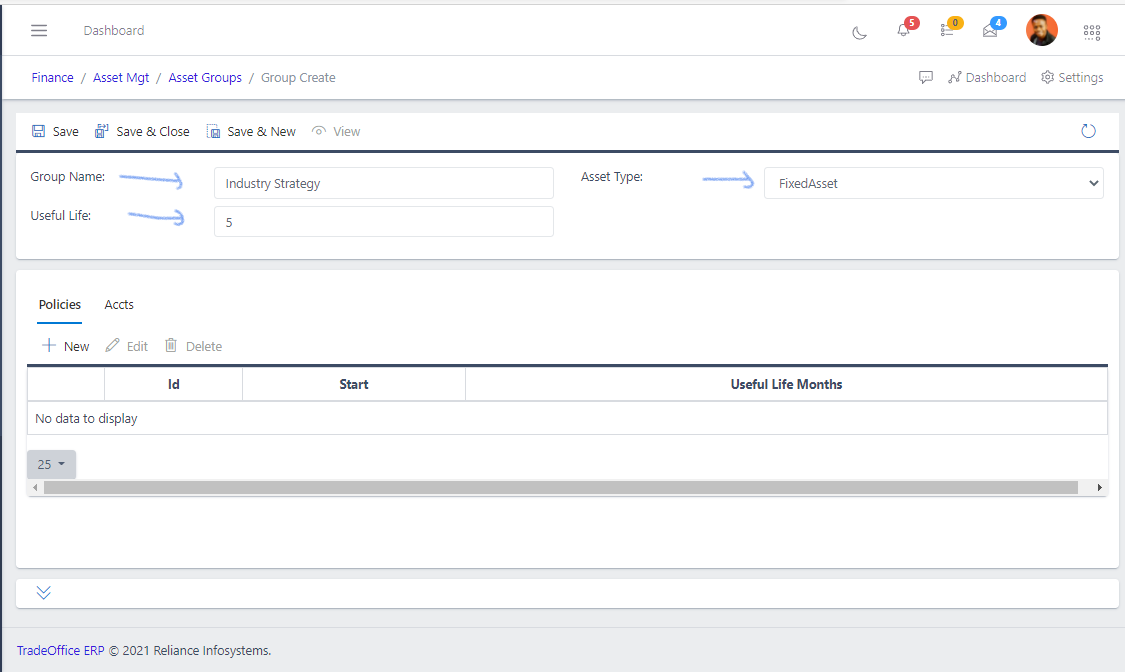The width and height of the screenshot is (1125, 672).
Task: Click the Group Name input field
Action: 384,183
